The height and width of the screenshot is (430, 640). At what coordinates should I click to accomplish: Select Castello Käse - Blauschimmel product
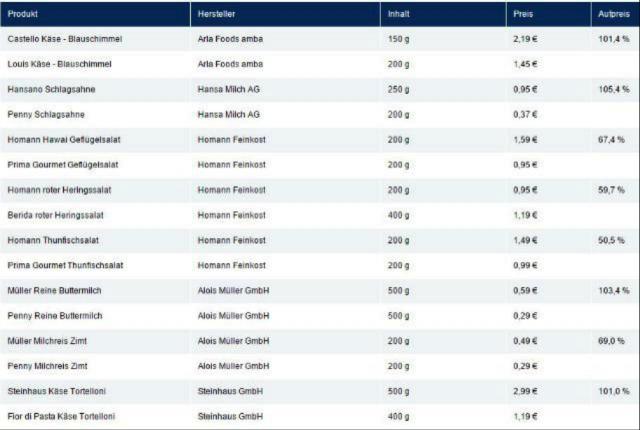point(64,39)
